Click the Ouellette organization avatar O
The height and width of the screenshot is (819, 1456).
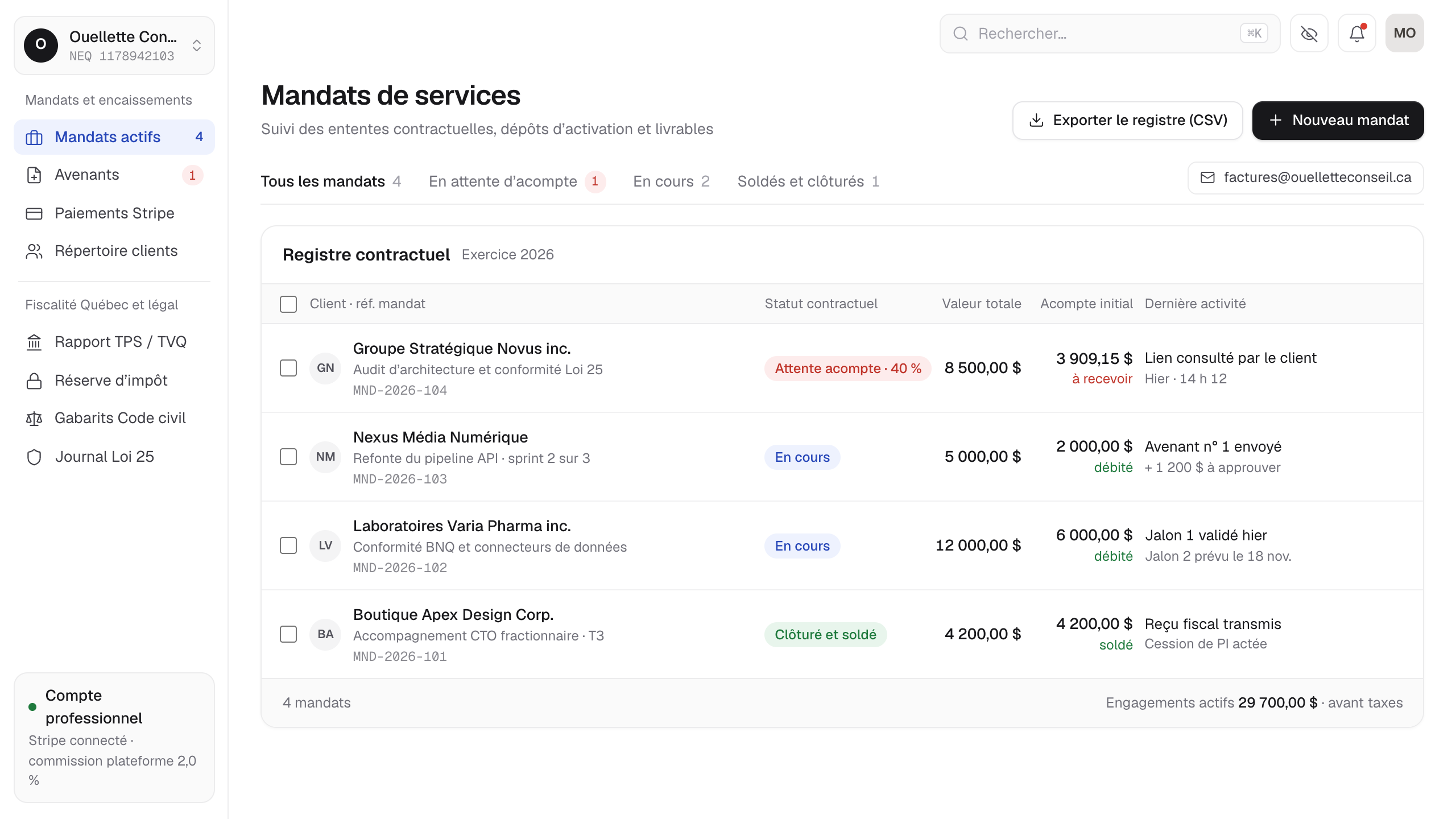[41, 45]
